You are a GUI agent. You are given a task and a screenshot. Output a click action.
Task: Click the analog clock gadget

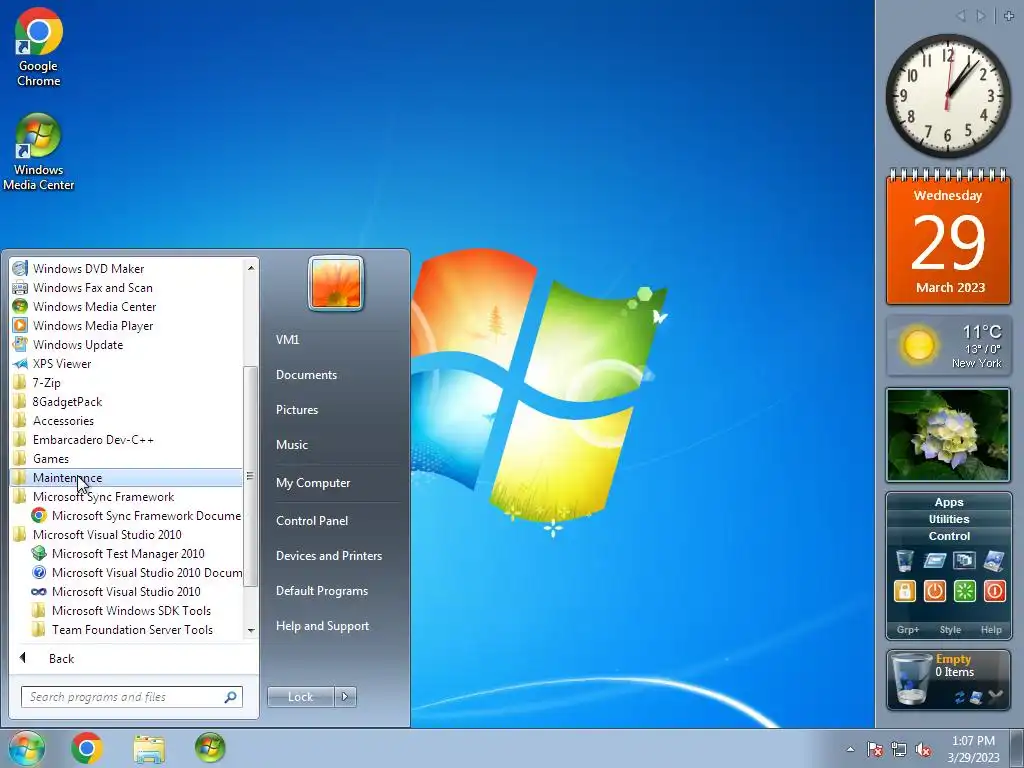pyautogui.click(x=948, y=95)
